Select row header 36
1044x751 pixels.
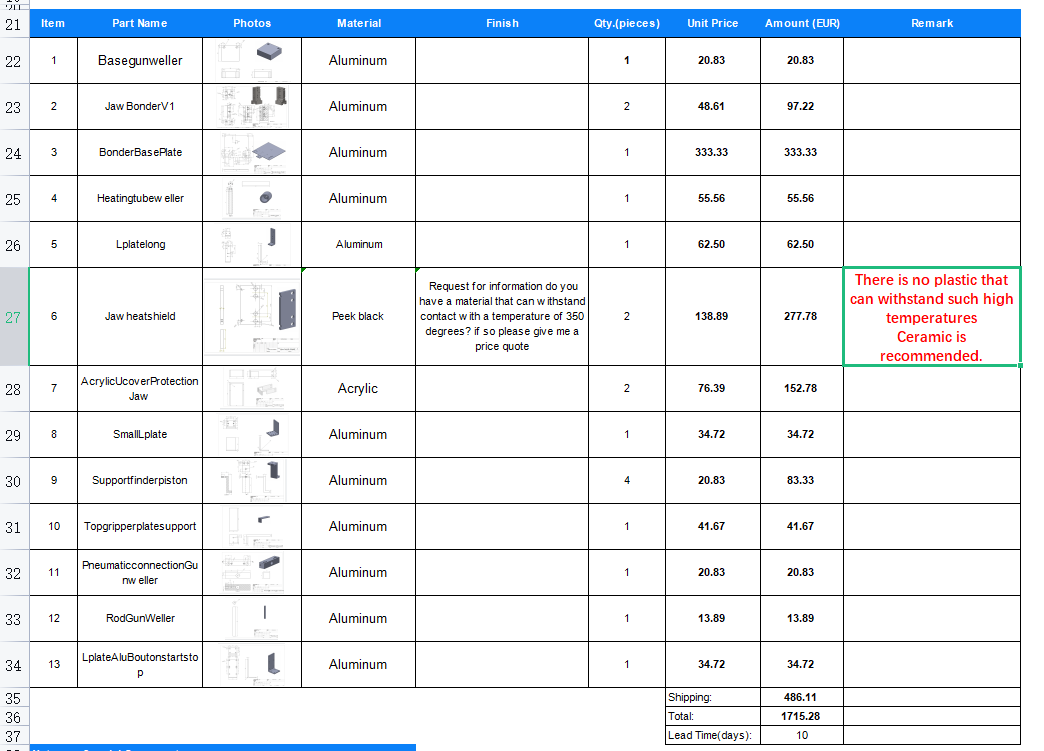(14, 717)
